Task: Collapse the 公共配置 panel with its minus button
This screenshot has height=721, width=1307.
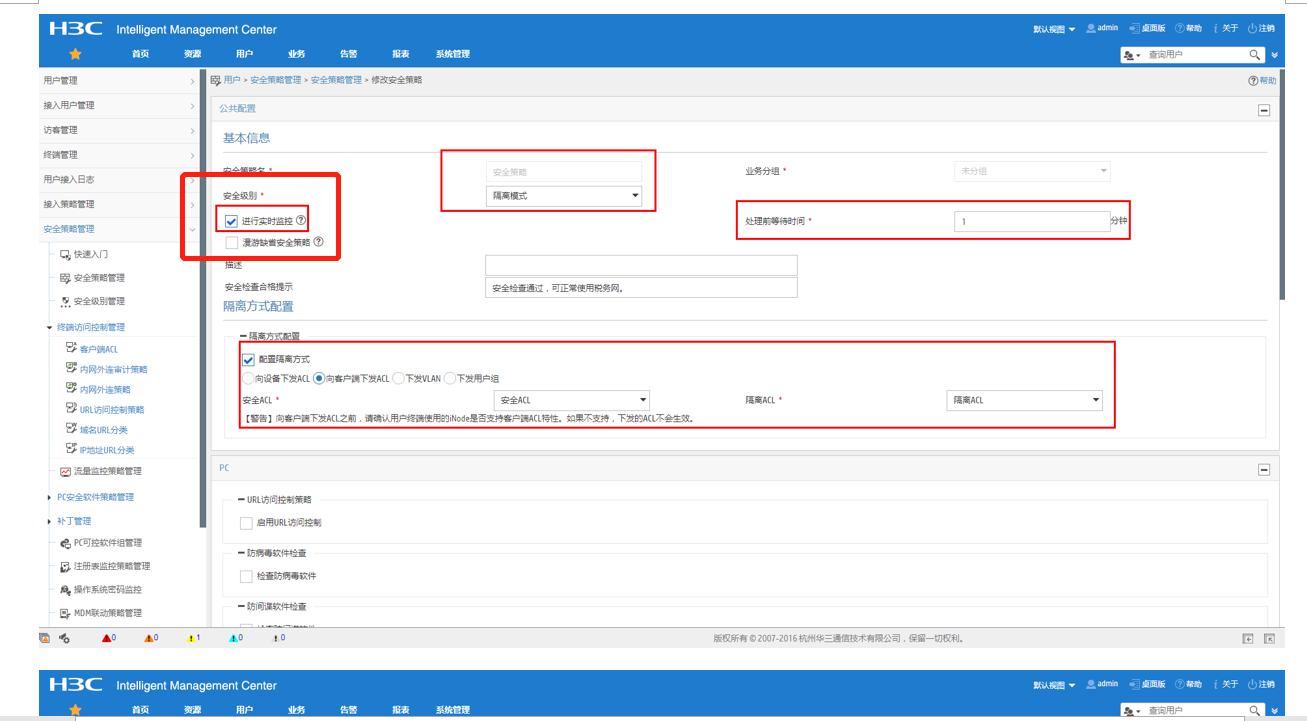Action: pyautogui.click(x=1264, y=110)
